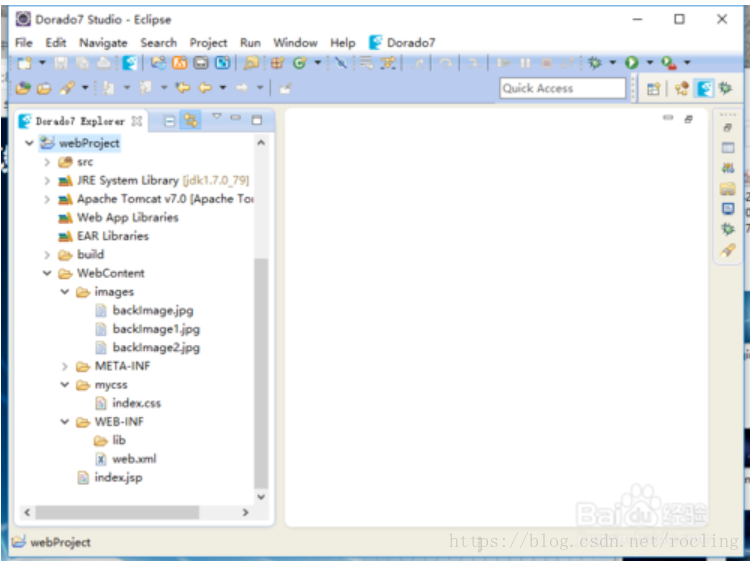
Task: Select the web.xml file
Action: [x=126, y=459]
